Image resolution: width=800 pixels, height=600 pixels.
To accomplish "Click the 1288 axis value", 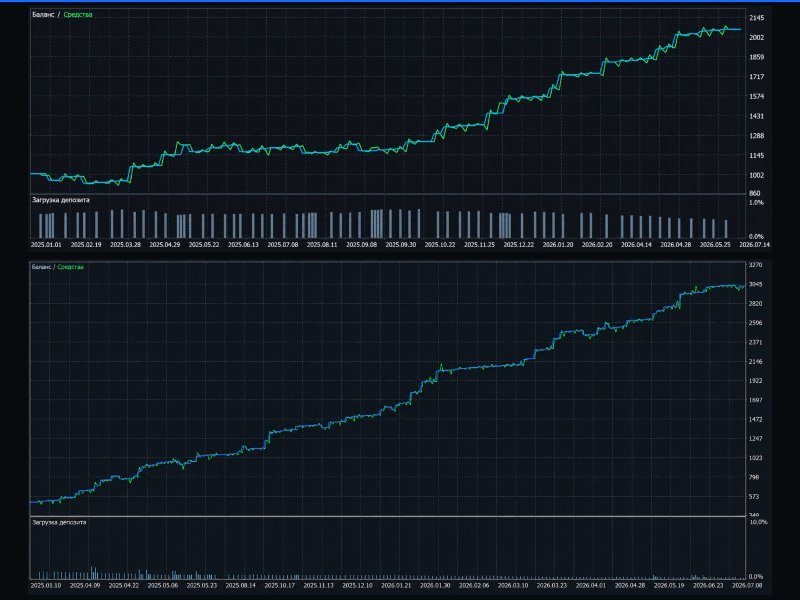I will (x=757, y=136).
